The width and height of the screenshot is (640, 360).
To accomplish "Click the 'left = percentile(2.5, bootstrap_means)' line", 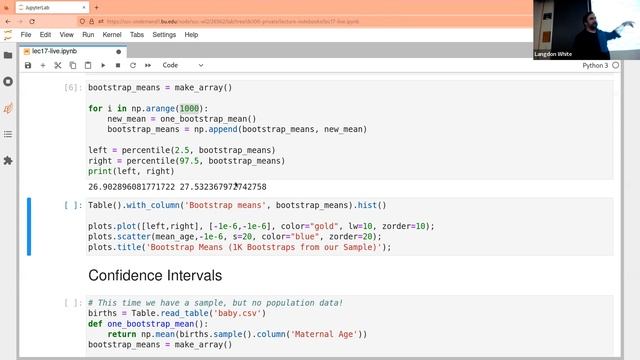I will tap(182, 150).
